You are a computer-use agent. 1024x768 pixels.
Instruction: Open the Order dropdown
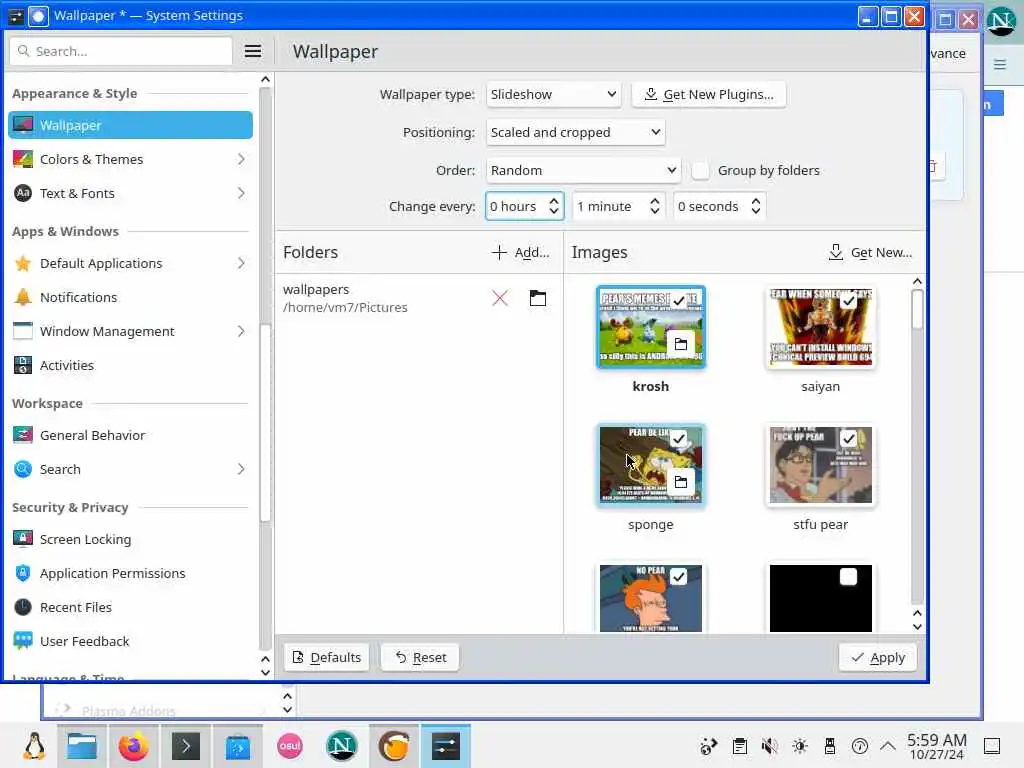point(583,170)
